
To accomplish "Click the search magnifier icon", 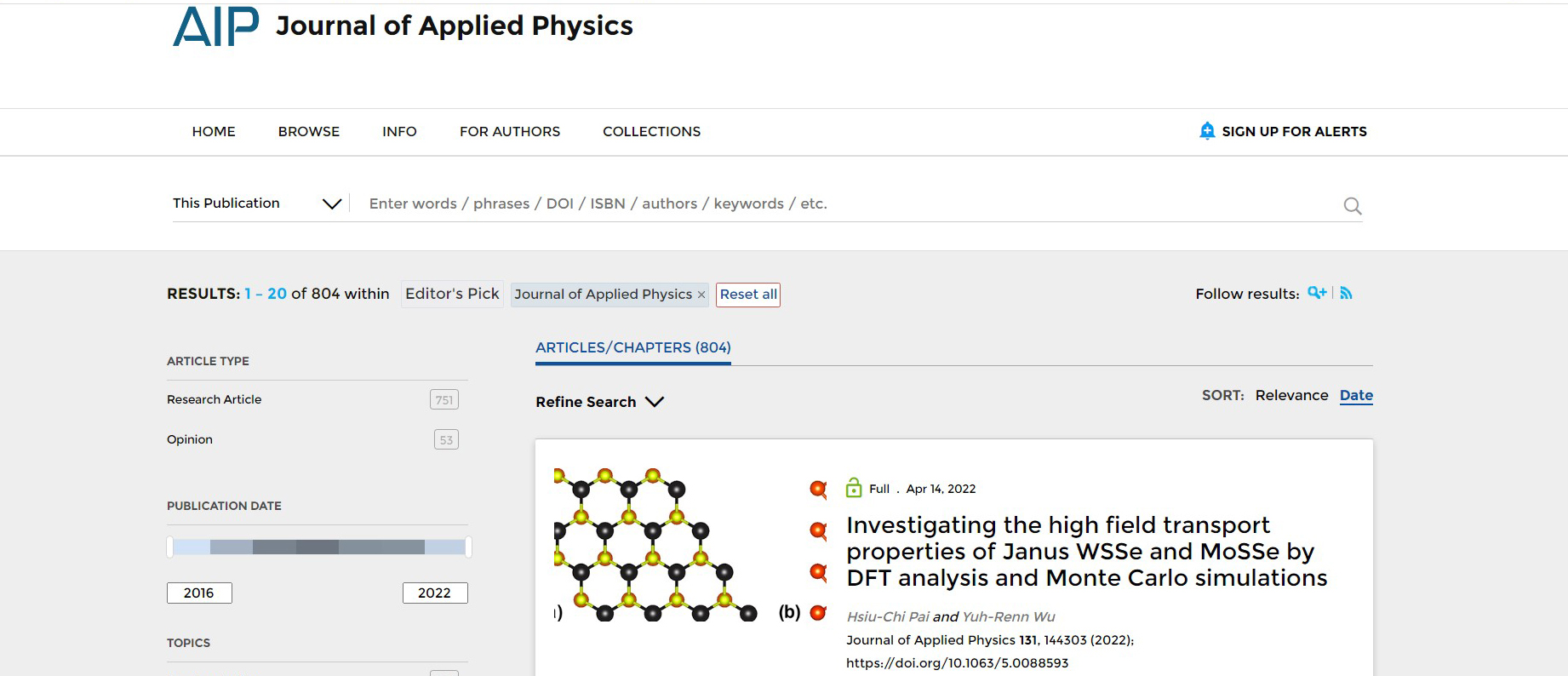I will (x=1352, y=205).
